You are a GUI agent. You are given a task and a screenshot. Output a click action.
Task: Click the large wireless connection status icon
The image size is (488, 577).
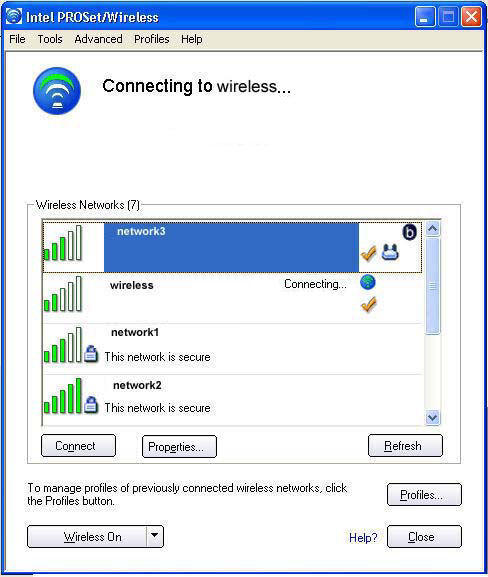tap(57, 91)
